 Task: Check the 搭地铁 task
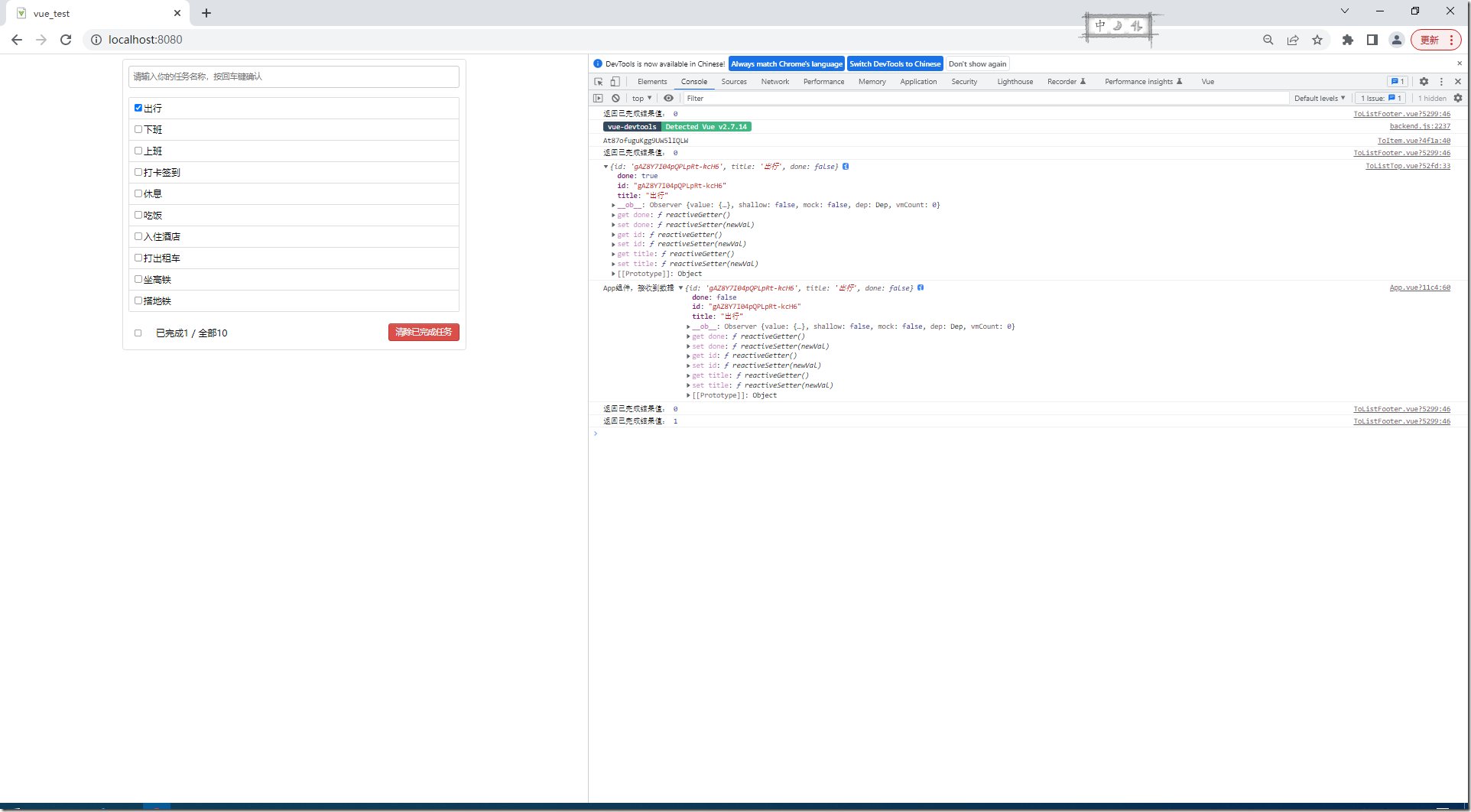coord(138,300)
